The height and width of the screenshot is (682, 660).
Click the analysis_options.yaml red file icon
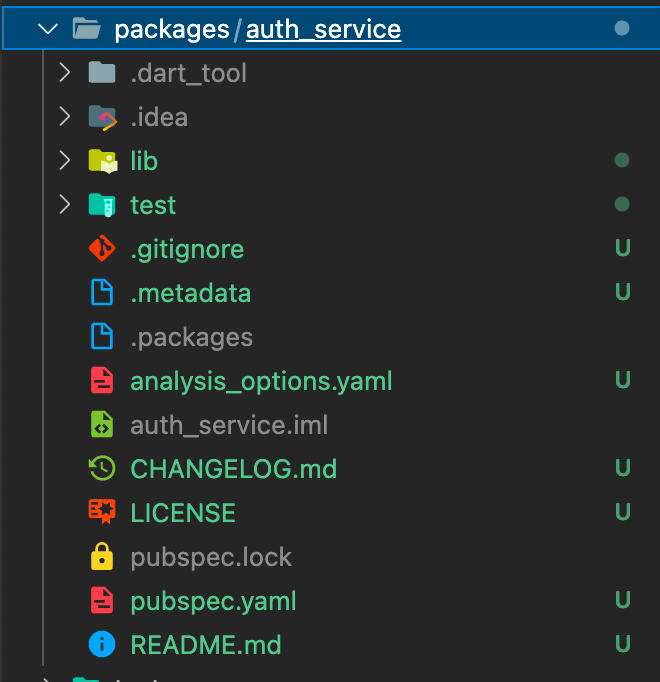102,381
